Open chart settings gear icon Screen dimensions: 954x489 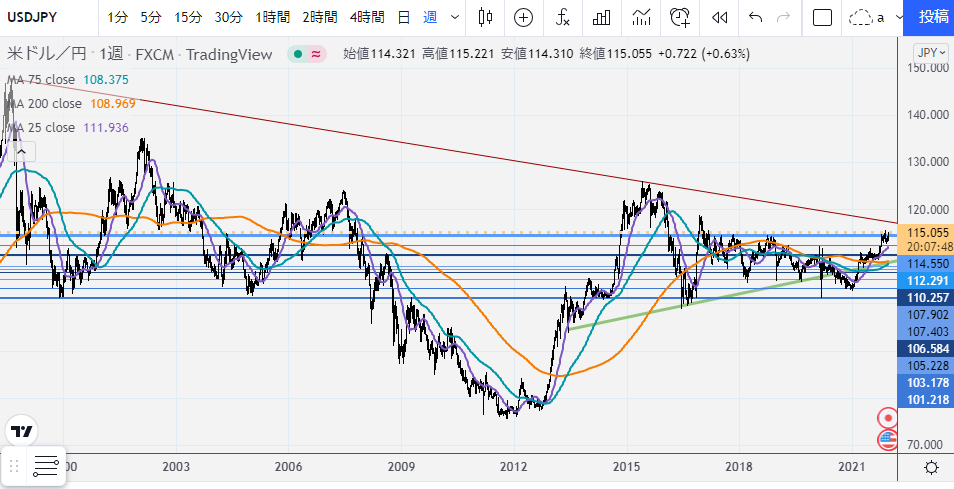931,468
